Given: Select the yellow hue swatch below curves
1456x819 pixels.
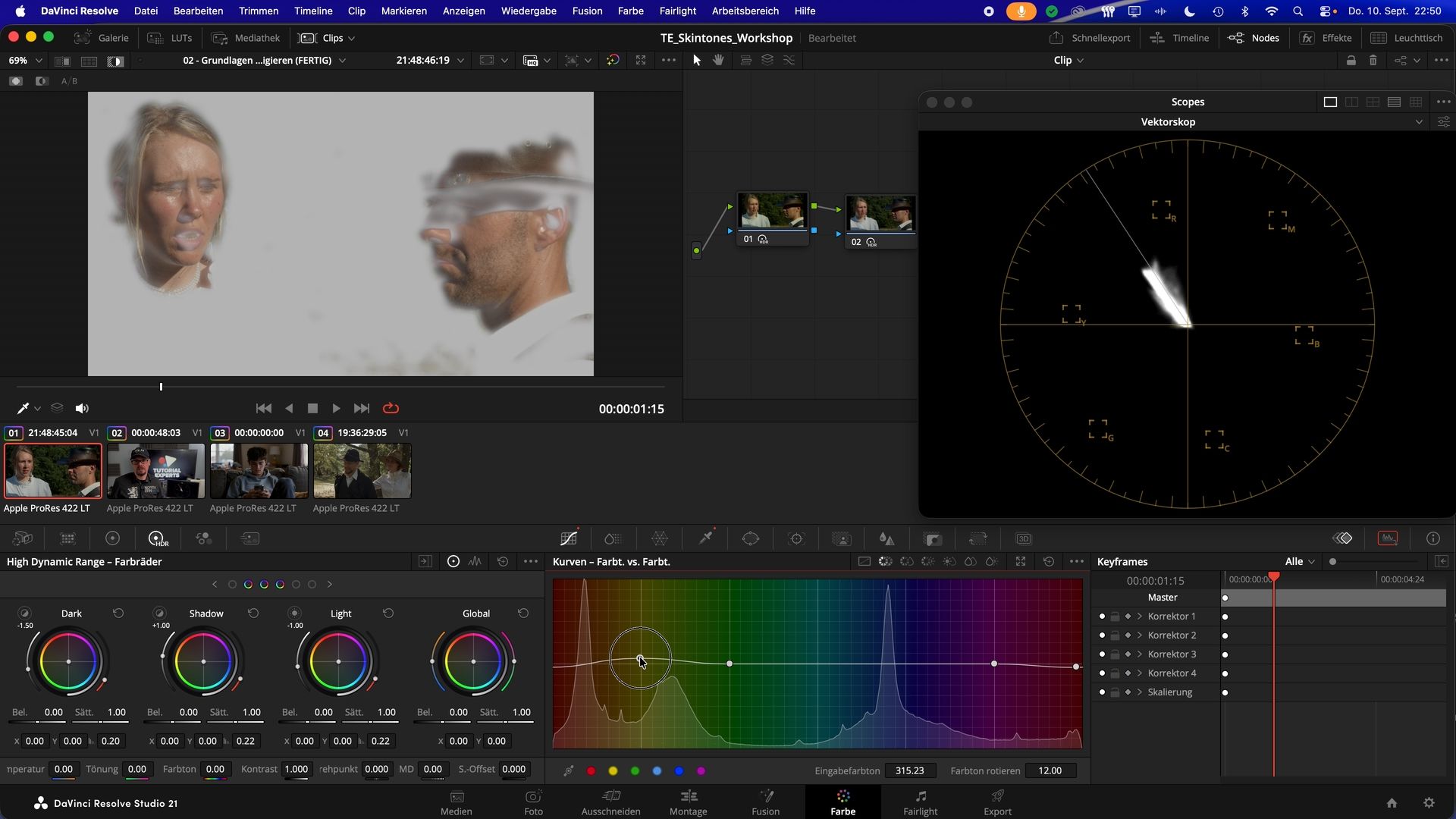Looking at the screenshot, I should 613,771.
